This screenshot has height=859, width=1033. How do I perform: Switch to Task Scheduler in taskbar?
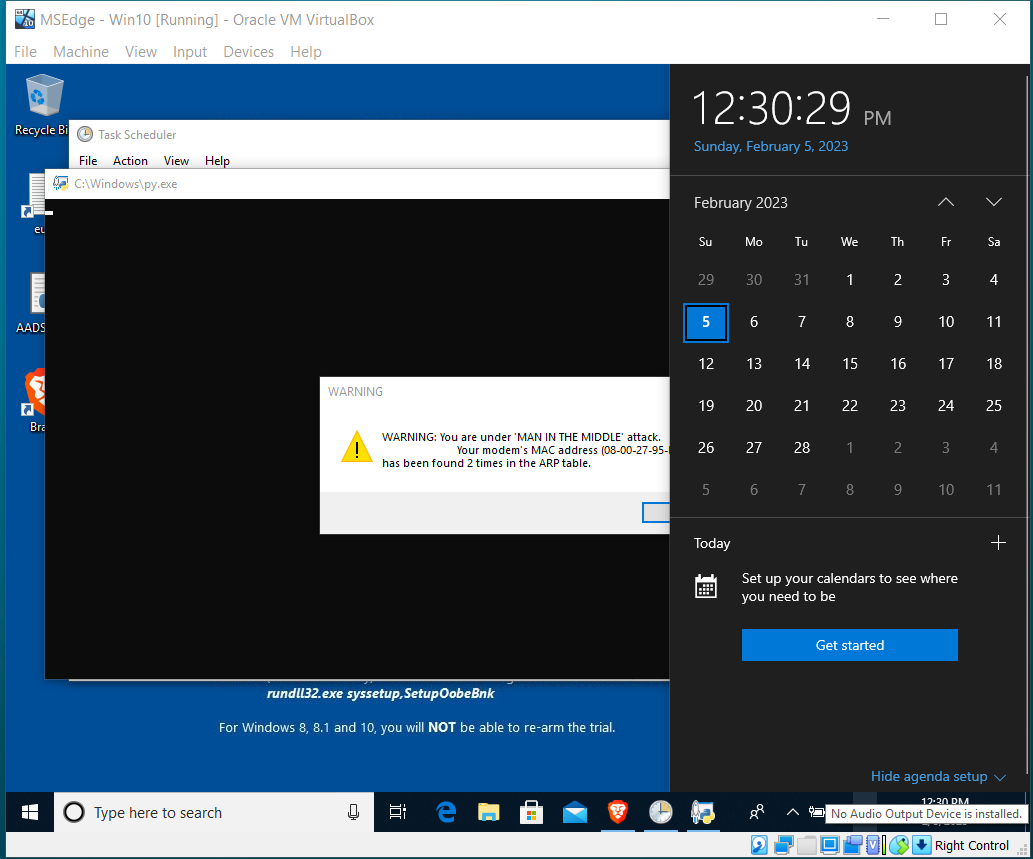661,812
